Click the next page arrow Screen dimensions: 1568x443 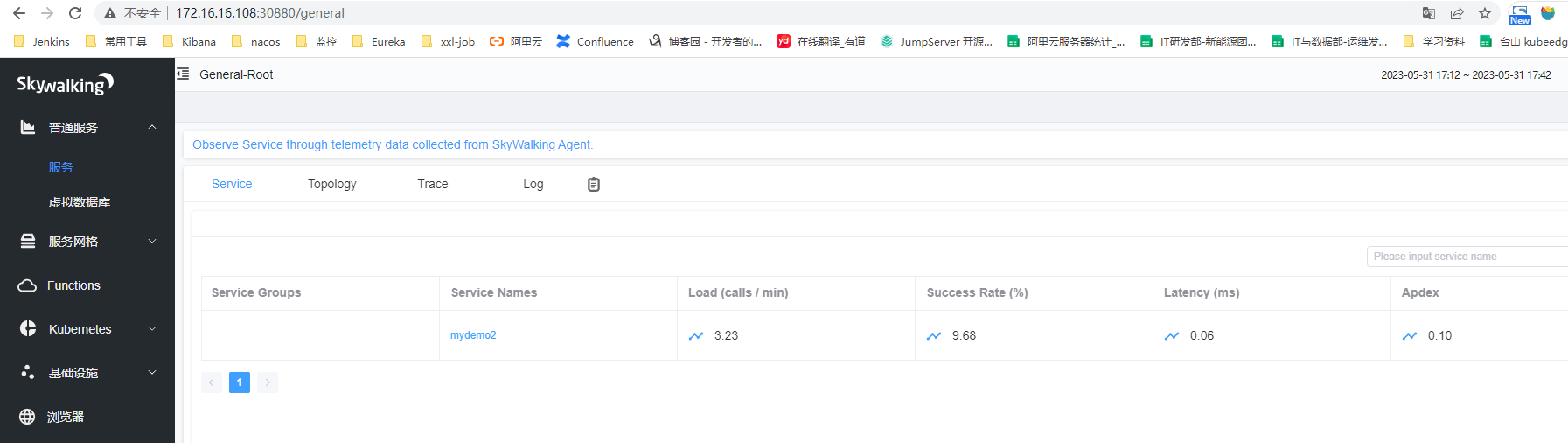point(268,383)
